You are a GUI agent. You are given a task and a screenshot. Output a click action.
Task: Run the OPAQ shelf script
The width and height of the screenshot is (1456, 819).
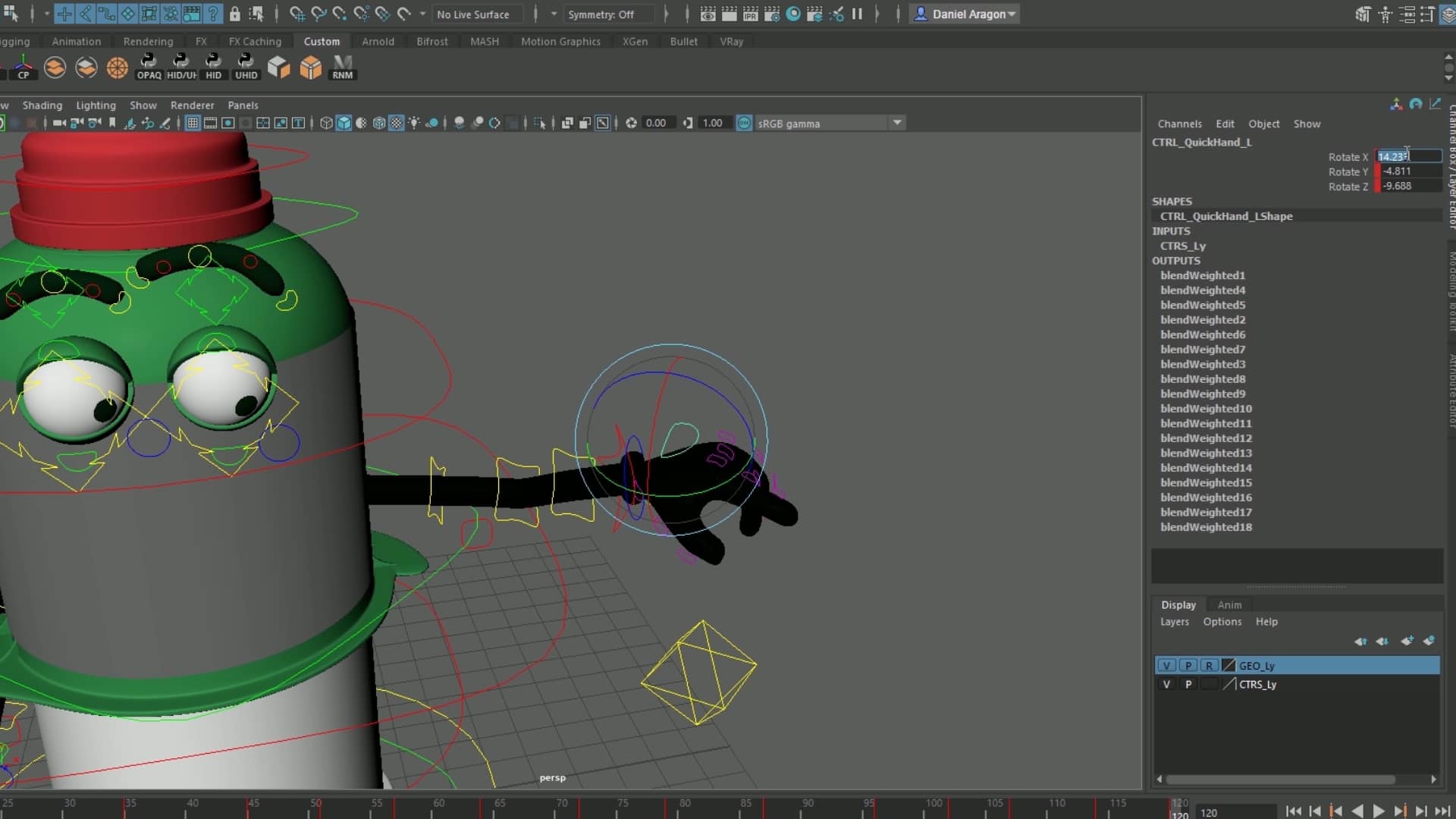pos(149,67)
